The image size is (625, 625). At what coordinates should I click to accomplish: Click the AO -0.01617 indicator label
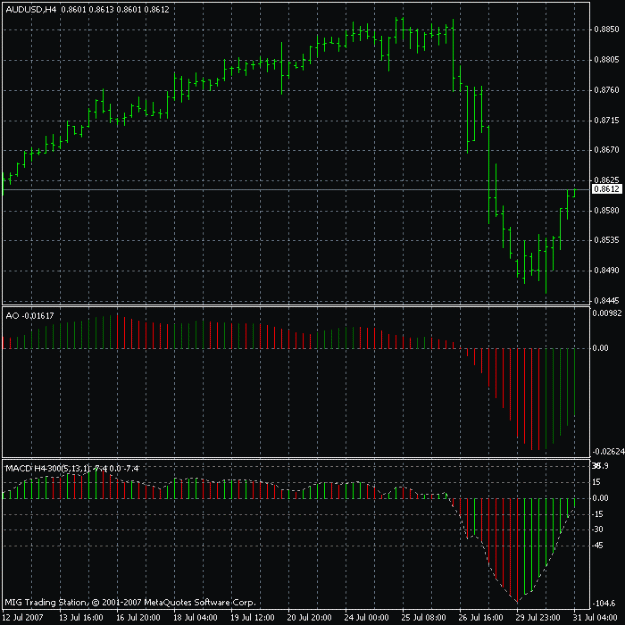pyautogui.click(x=29, y=316)
